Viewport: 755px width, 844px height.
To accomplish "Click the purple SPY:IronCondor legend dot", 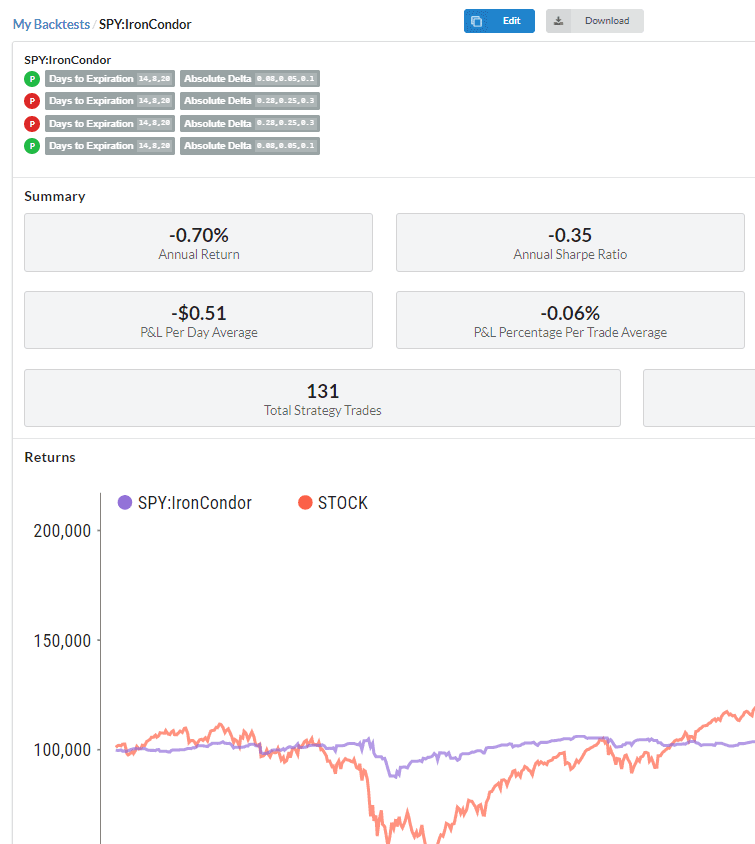I will coord(125,503).
